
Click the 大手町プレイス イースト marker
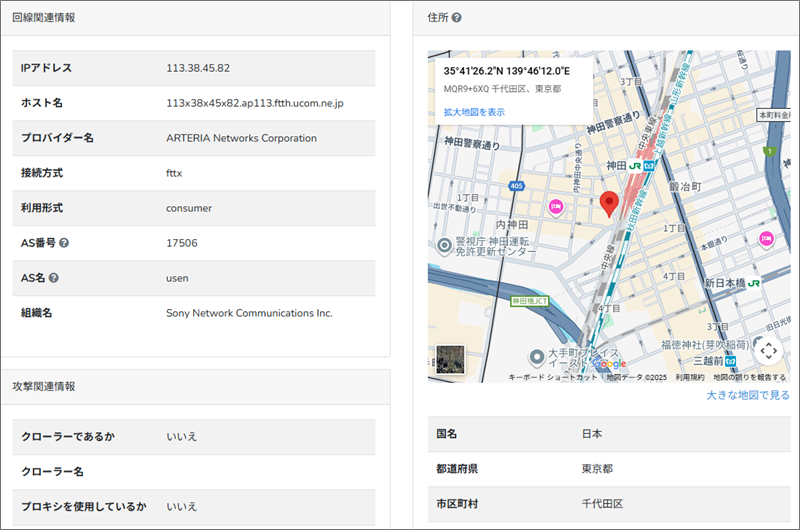pos(536,357)
